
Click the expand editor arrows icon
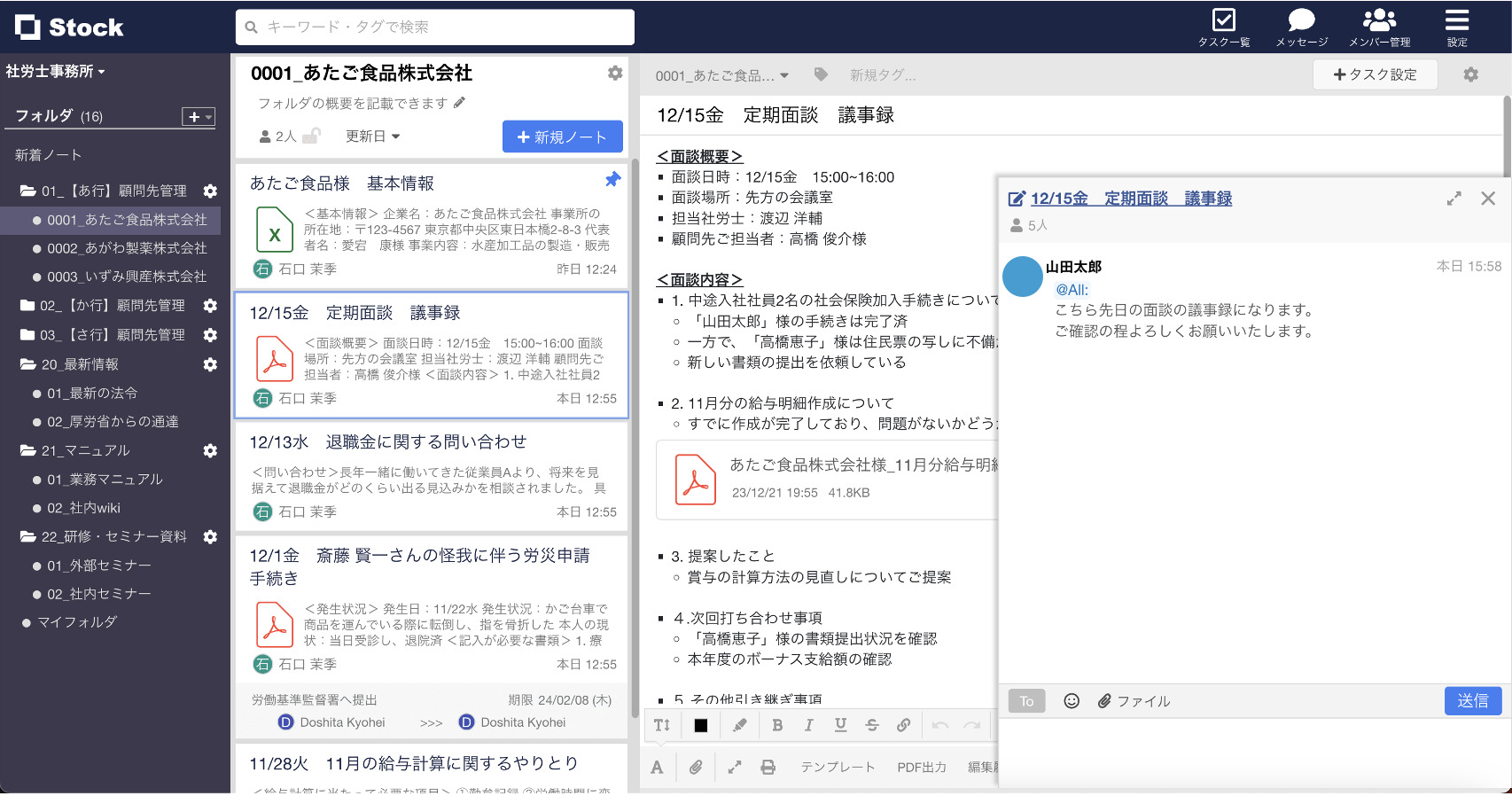(x=735, y=767)
